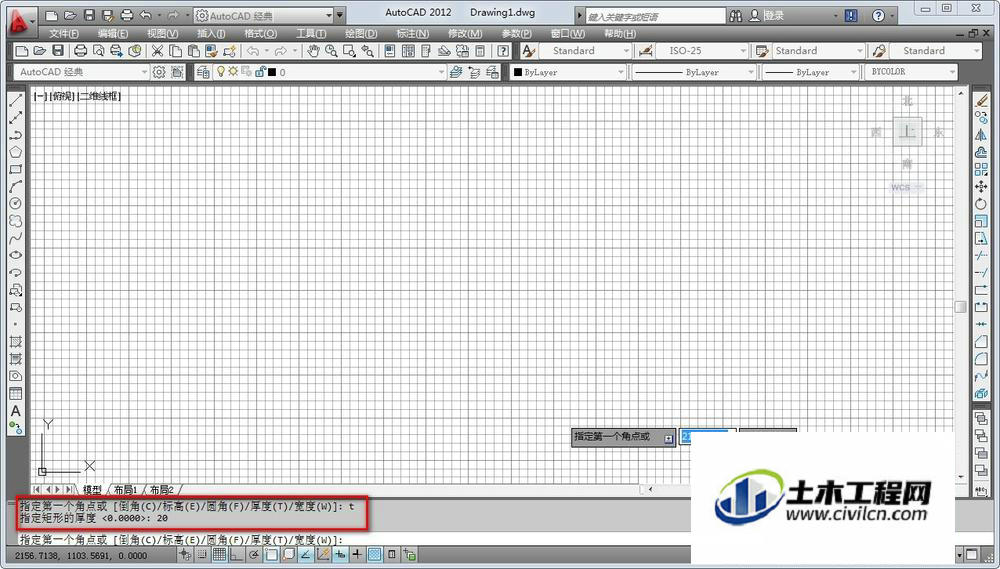The image size is (1000, 569).
Task: Expand the quick access toolbar customize arrow
Action: (341, 15)
